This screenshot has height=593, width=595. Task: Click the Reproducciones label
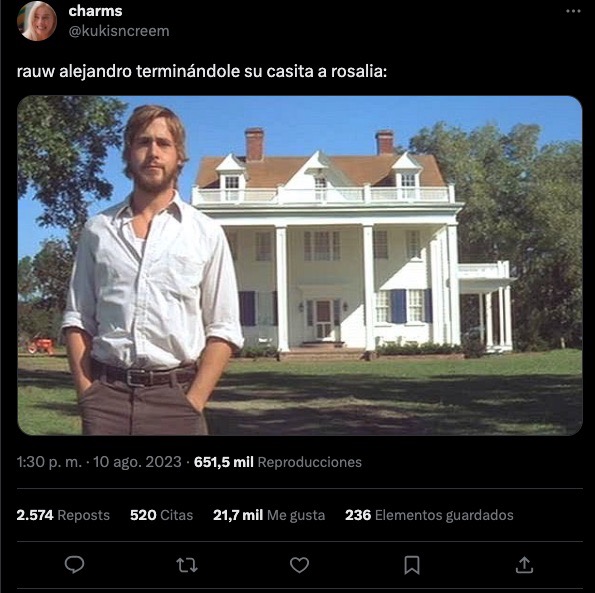coord(310,462)
